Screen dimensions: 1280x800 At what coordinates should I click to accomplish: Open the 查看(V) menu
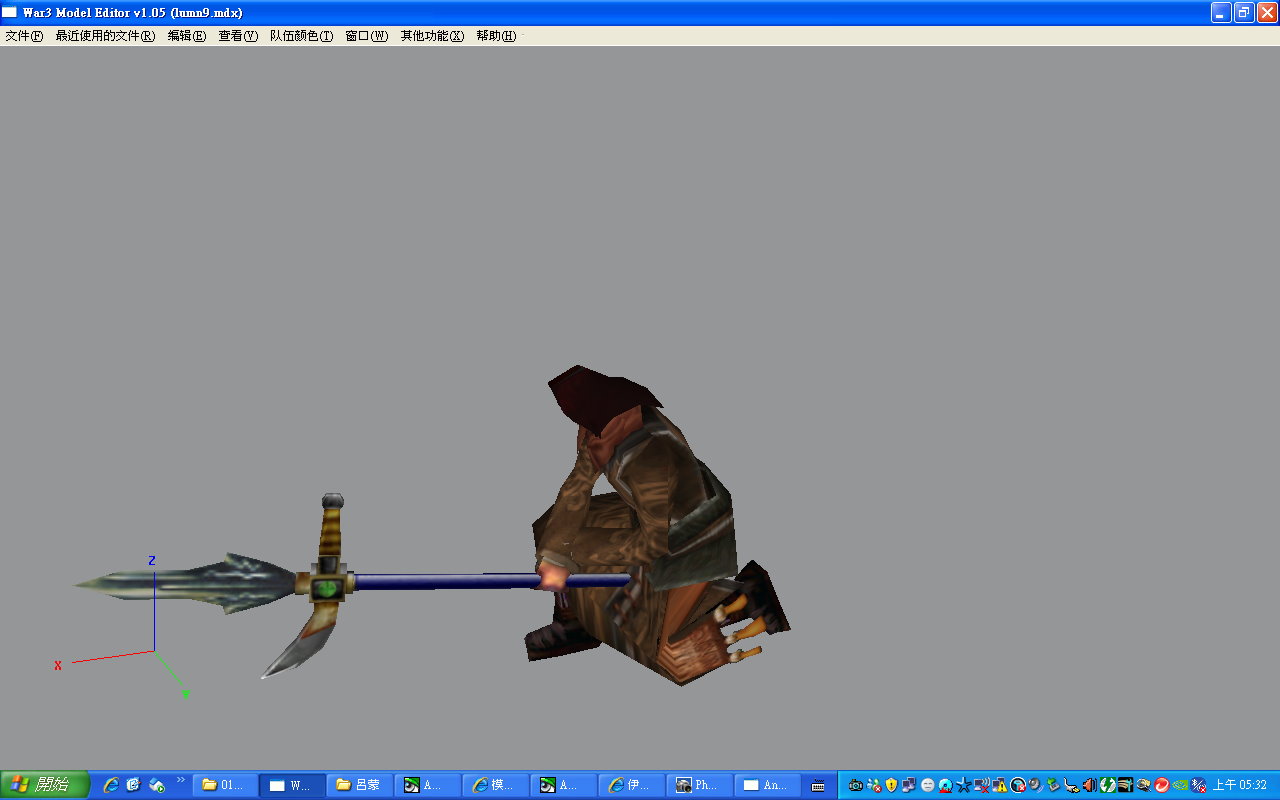(x=238, y=36)
